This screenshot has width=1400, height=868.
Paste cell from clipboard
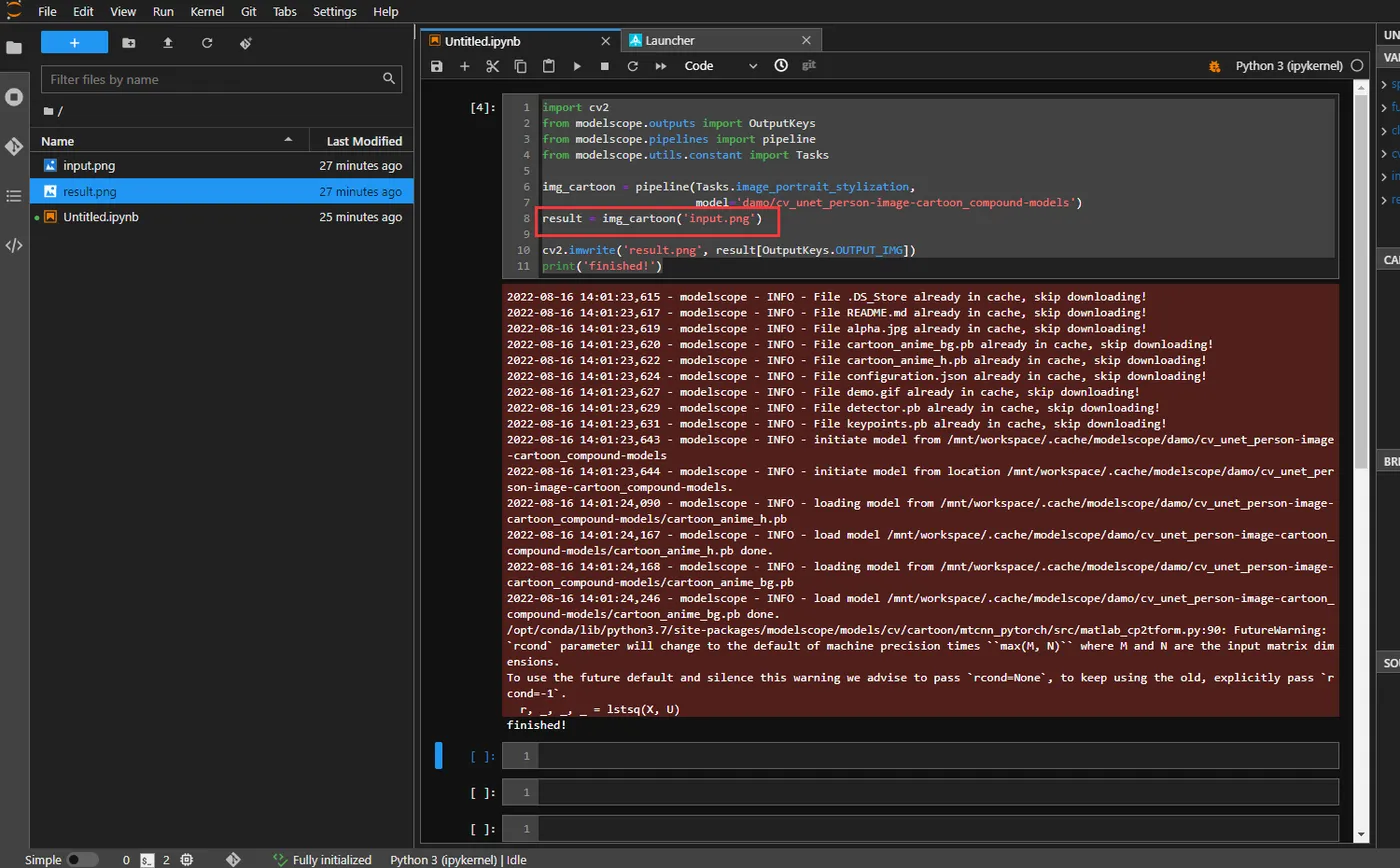click(x=548, y=66)
